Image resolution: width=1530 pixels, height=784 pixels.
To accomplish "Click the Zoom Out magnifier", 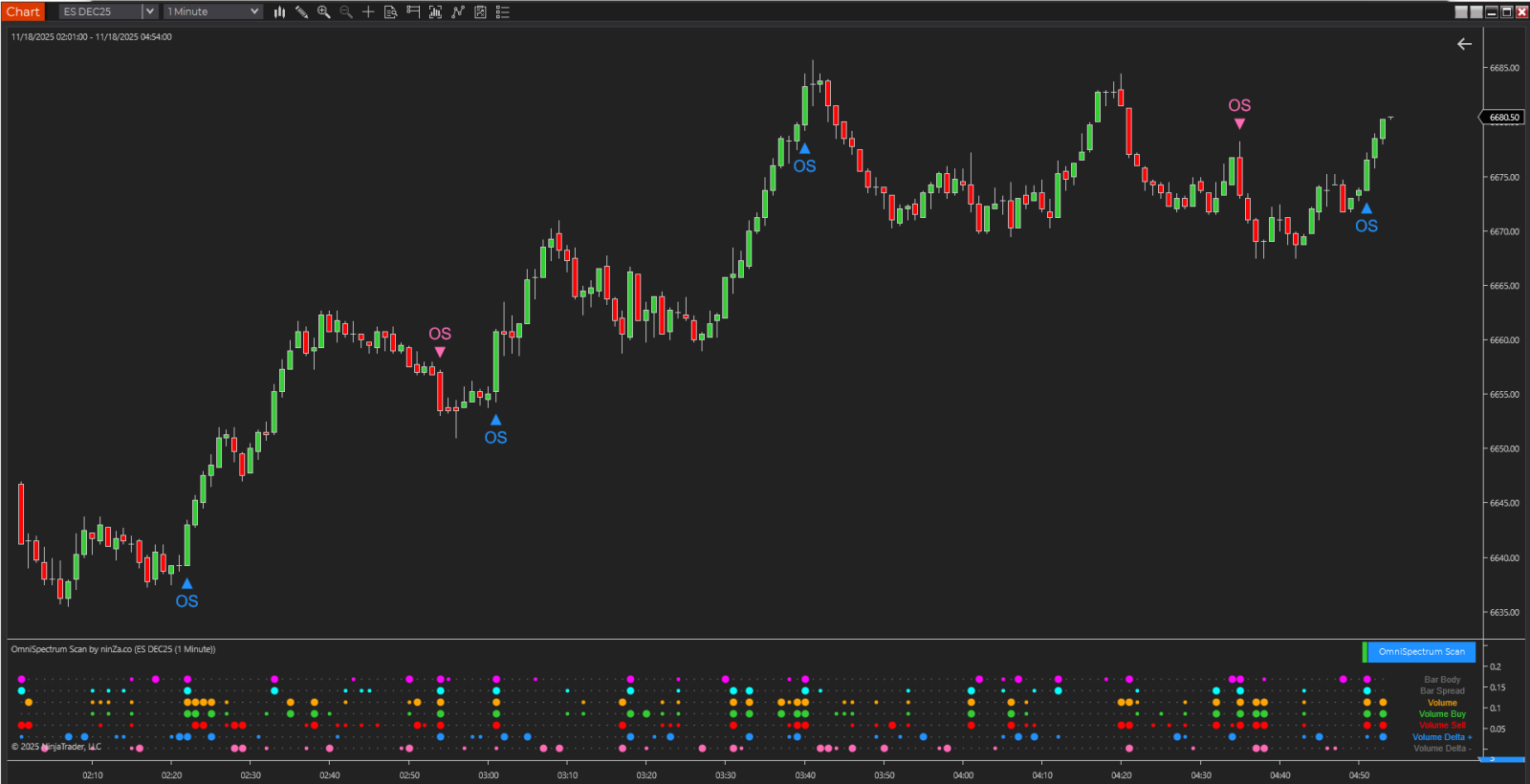I will (346, 11).
